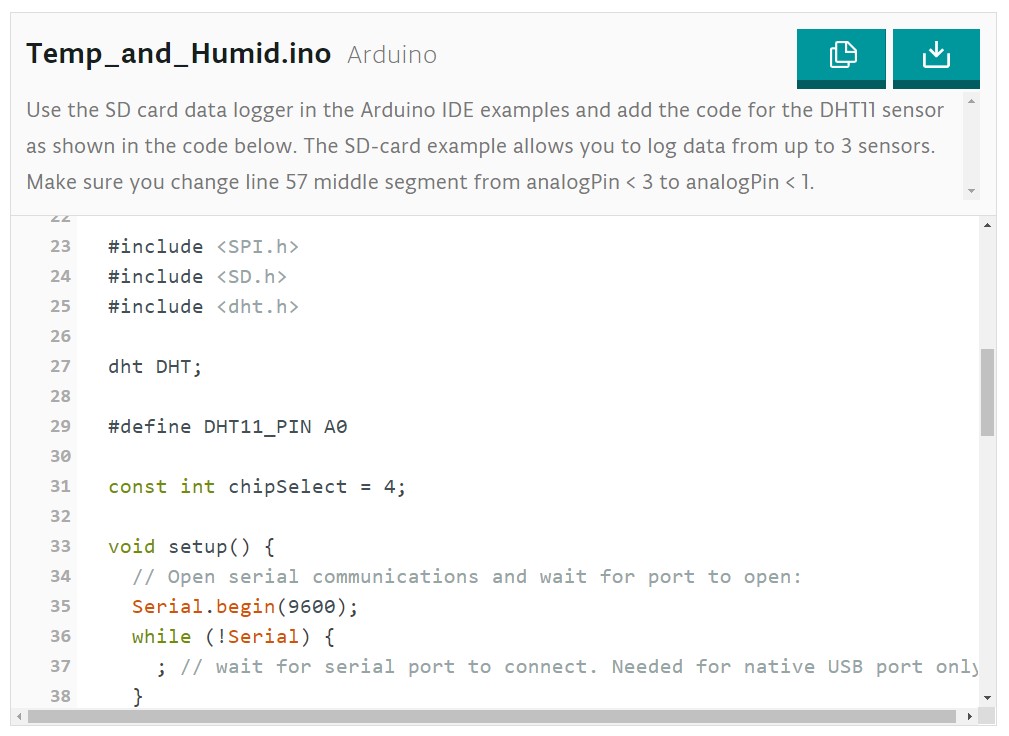Click the right arrow of the horizontal scrollbar
Screen dimensions: 1009x736
coord(968,716)
